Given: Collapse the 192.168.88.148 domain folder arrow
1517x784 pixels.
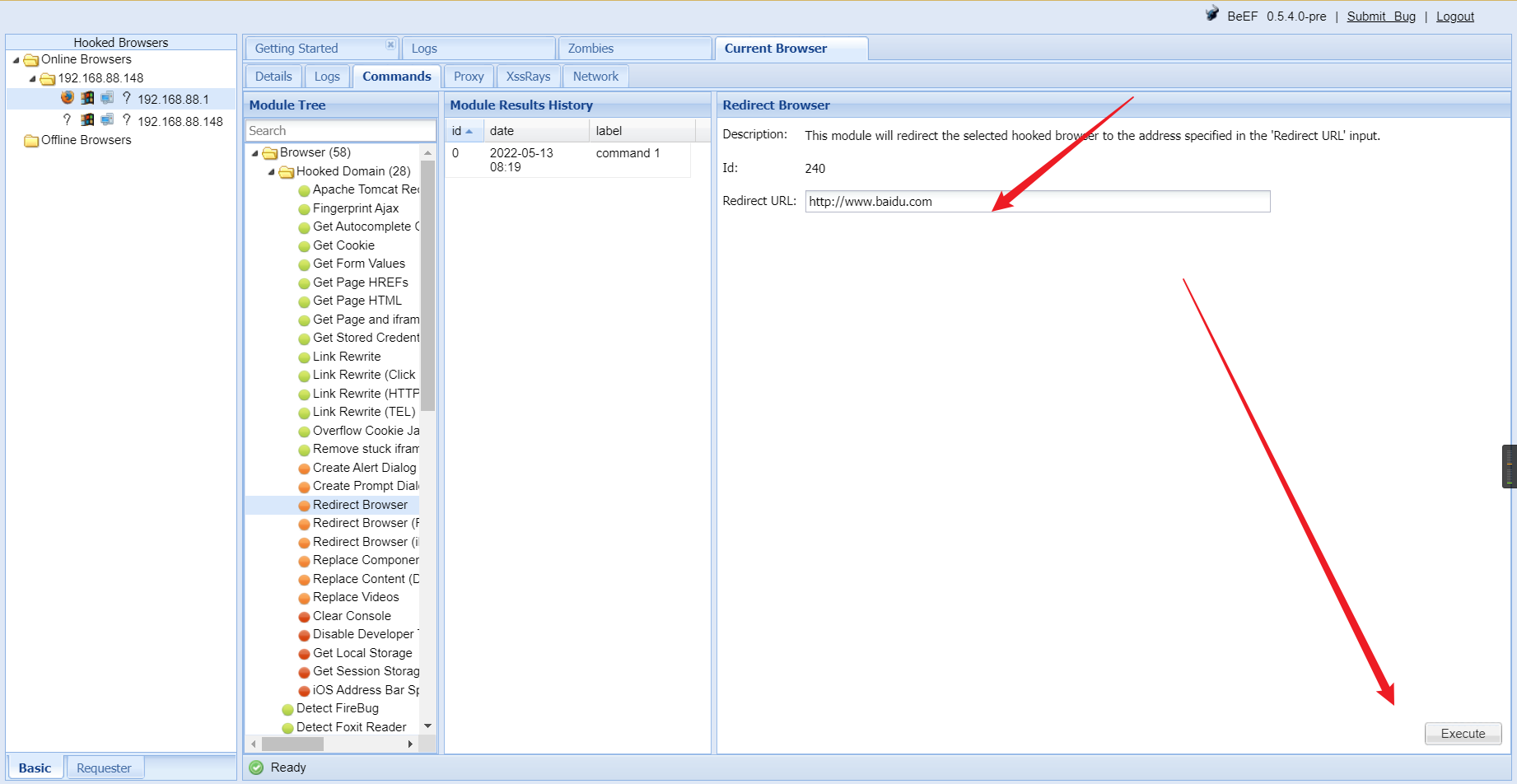Looking at the screenshot, I should coord(32,79).
